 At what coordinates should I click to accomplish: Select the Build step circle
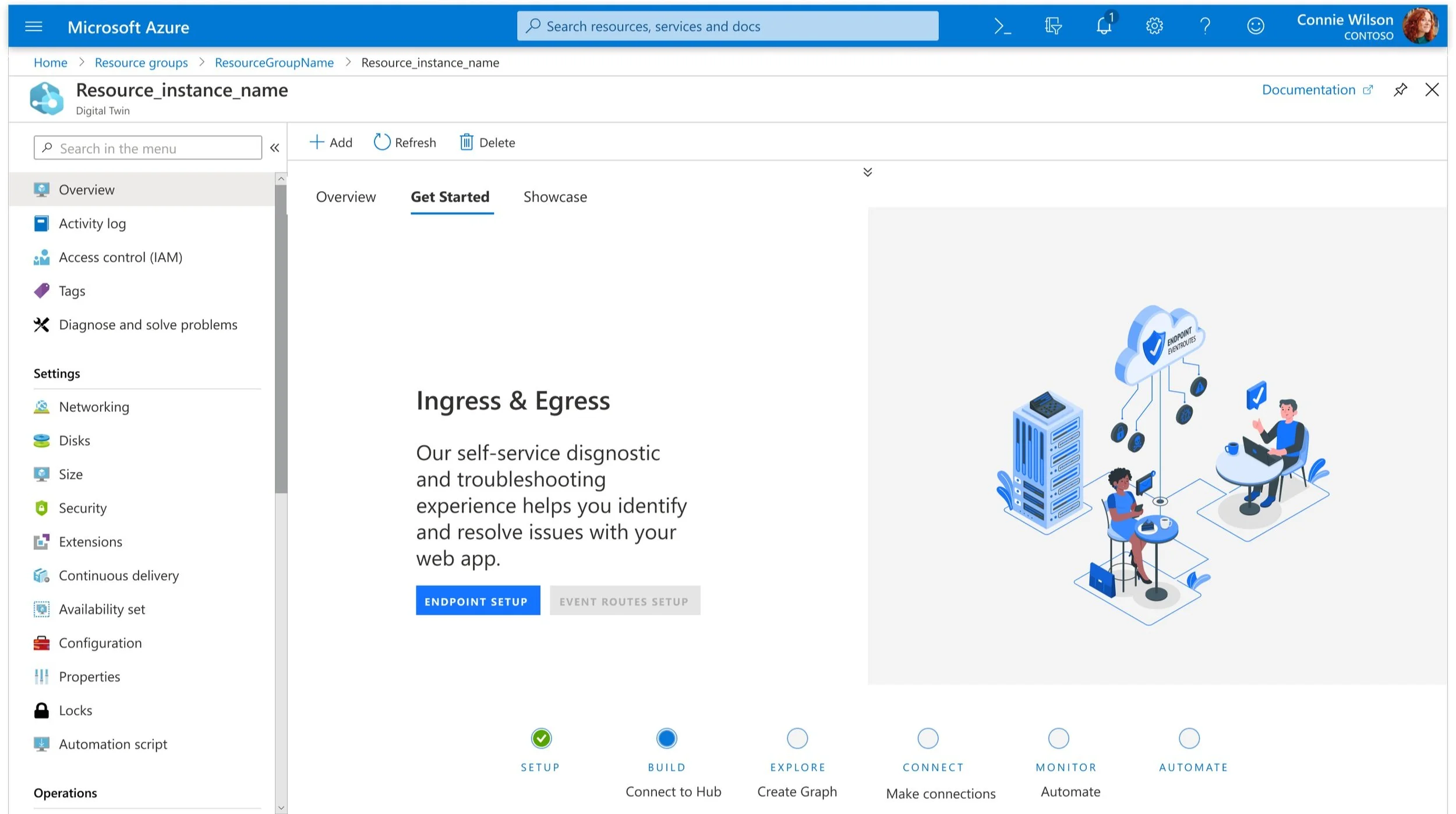click(666, 738)
